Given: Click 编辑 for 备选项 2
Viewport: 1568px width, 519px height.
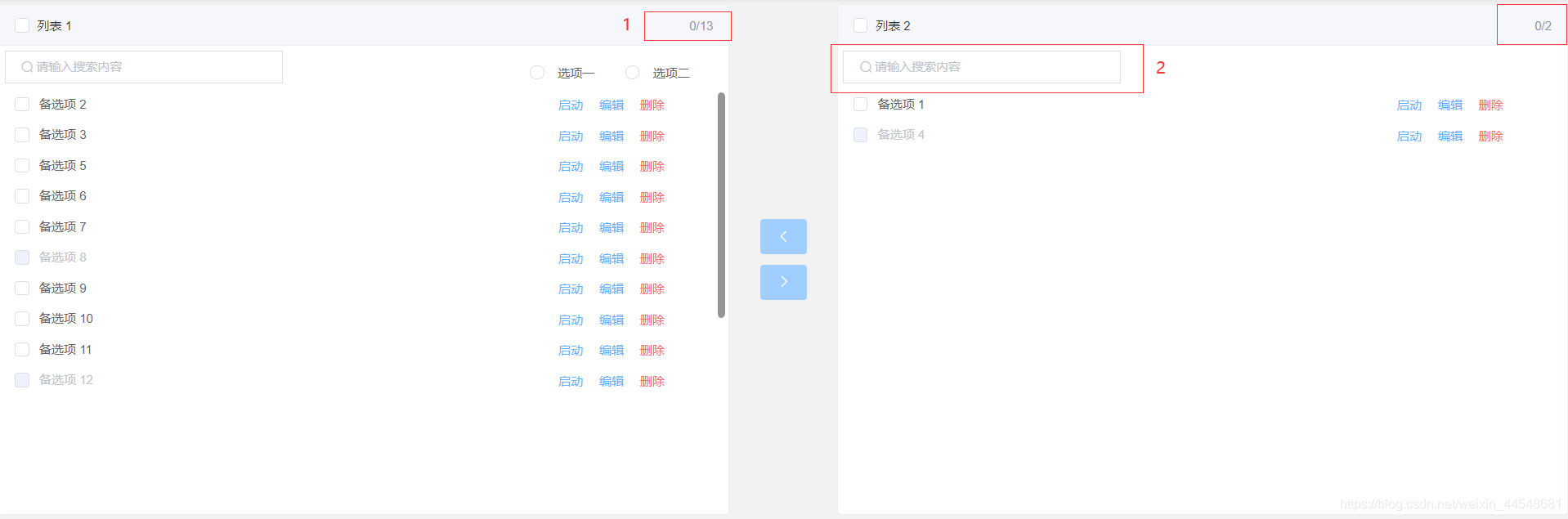Looking at the screenshot, I should [612, 105].
